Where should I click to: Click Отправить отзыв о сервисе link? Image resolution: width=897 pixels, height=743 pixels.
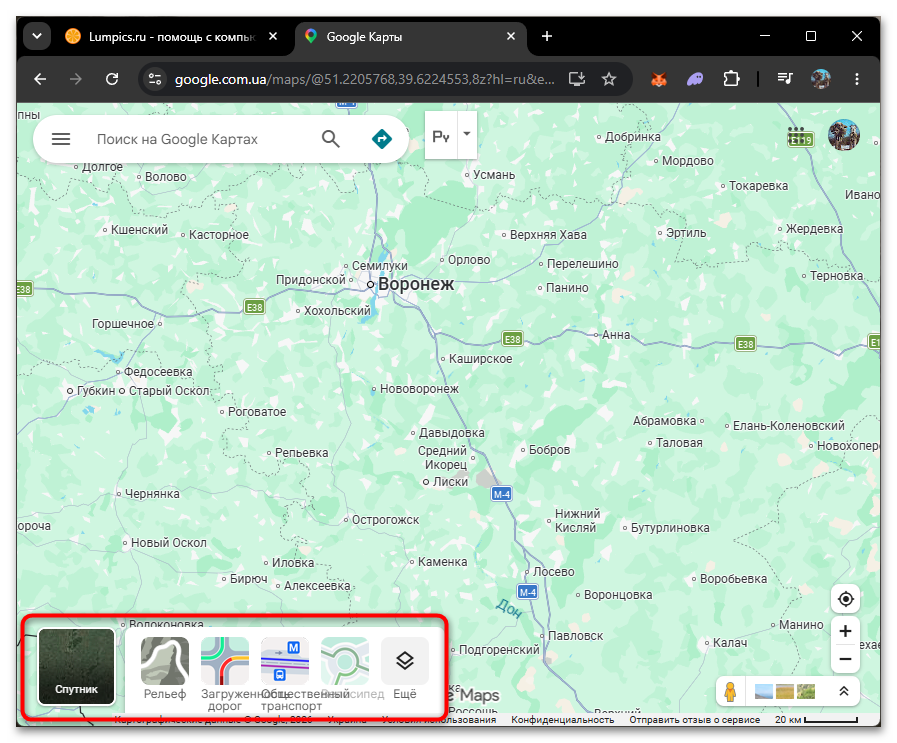point(694,720)
